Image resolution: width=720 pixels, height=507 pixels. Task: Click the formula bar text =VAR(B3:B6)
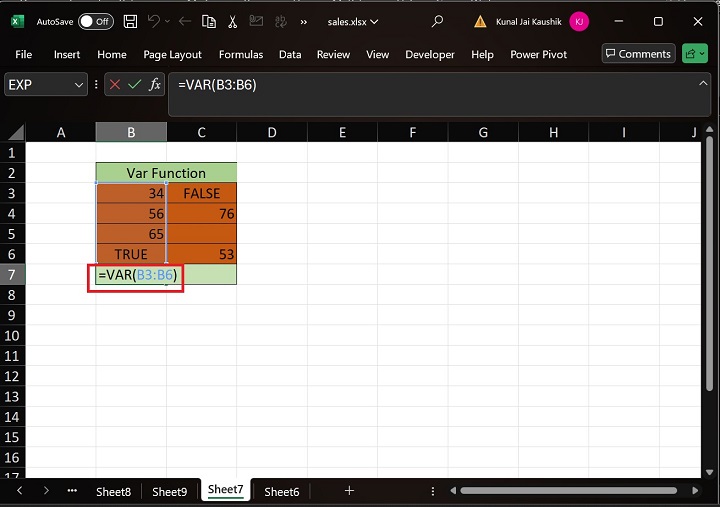[217, 85]
